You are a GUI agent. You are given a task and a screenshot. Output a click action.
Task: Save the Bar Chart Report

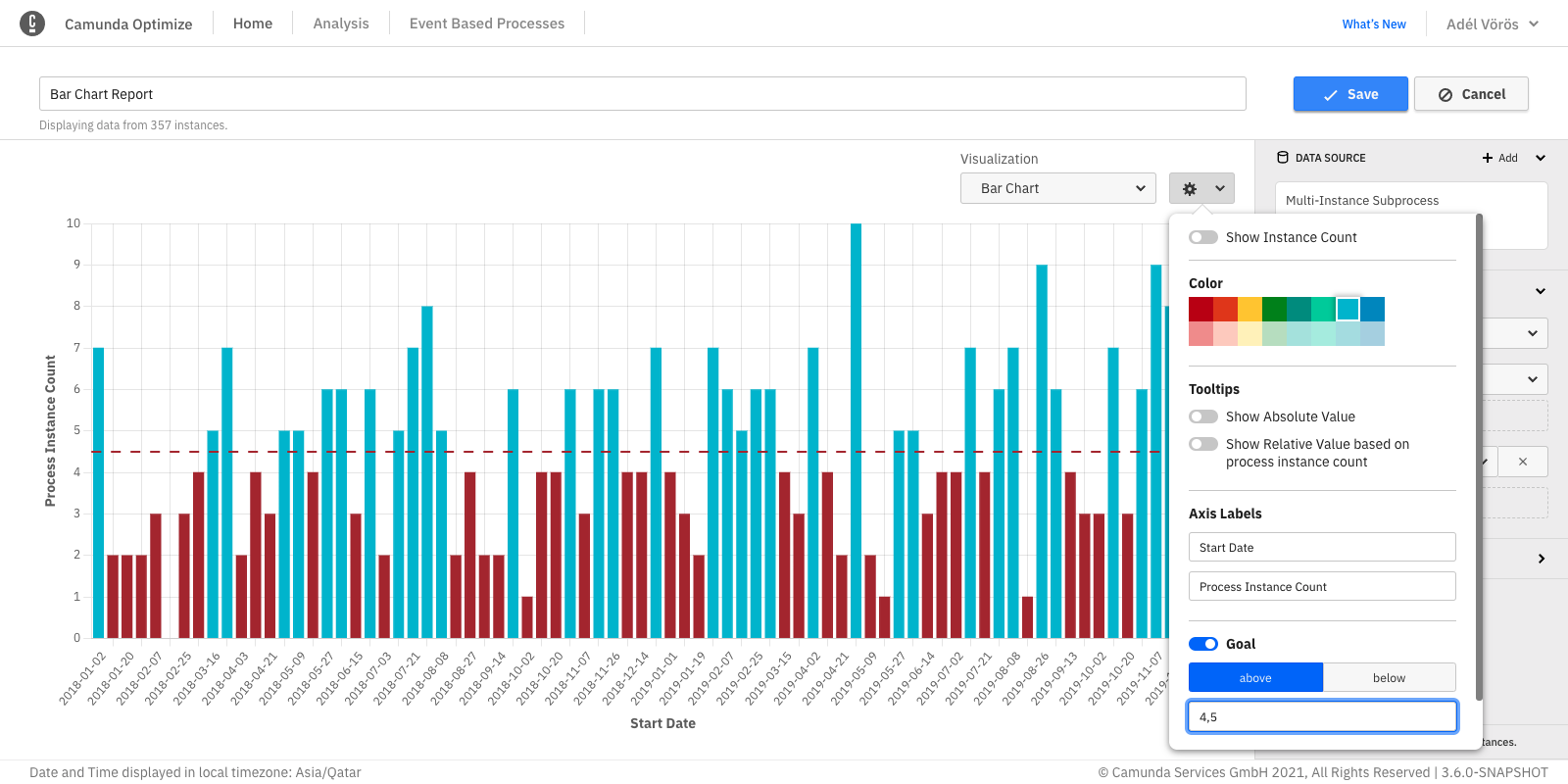pyautogui.click(x=1350, y=94)
